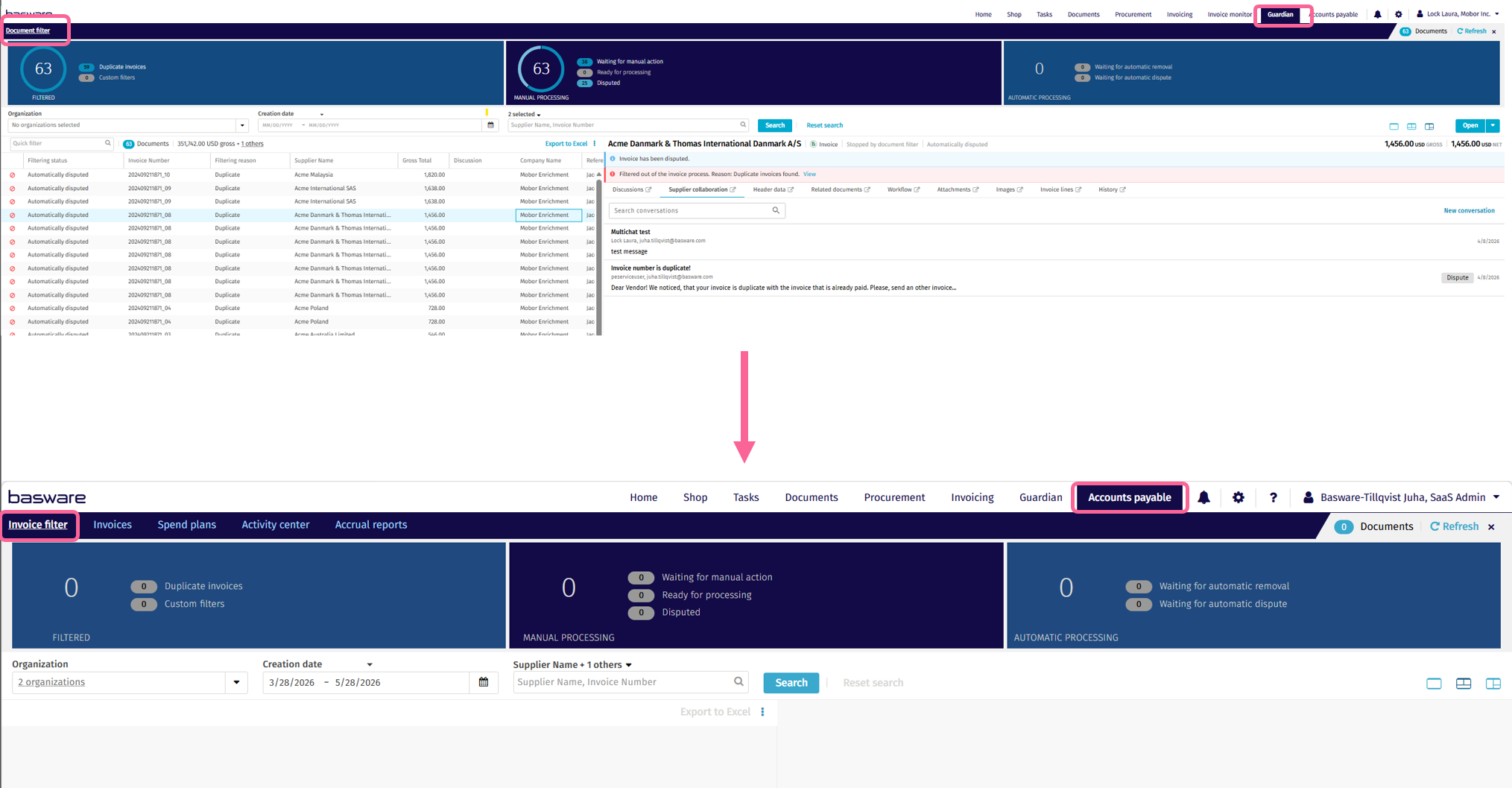The width and height of the screenshot is (1512, 788).
Task: Open organization dropdown showing No organizations selected
Action: (242, 125)
